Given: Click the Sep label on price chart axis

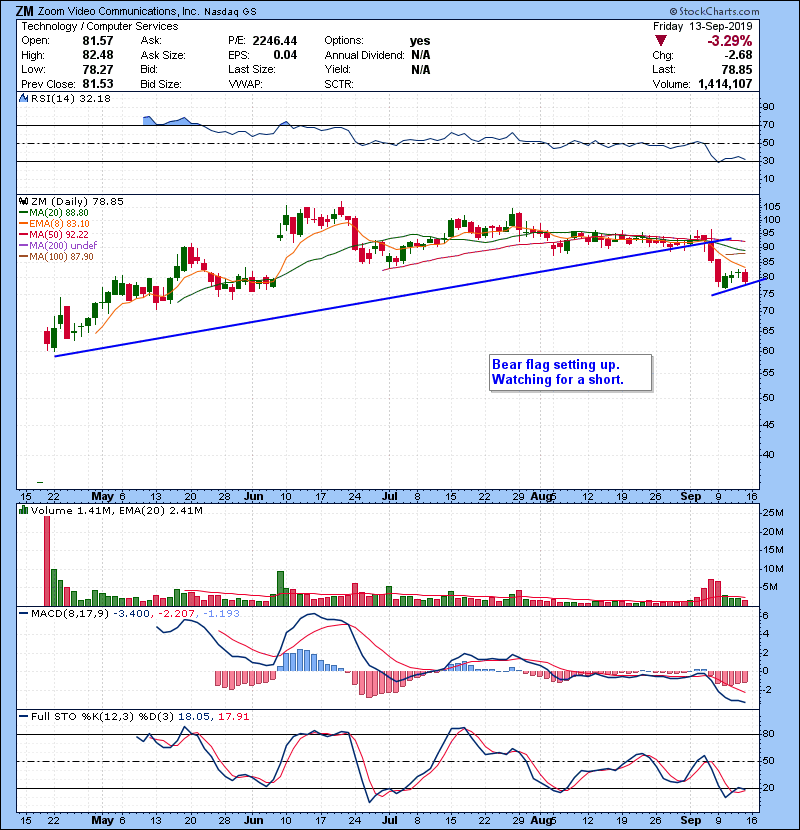Looking at the screenshot, I should pyautogui.click(x=690, y=497).
